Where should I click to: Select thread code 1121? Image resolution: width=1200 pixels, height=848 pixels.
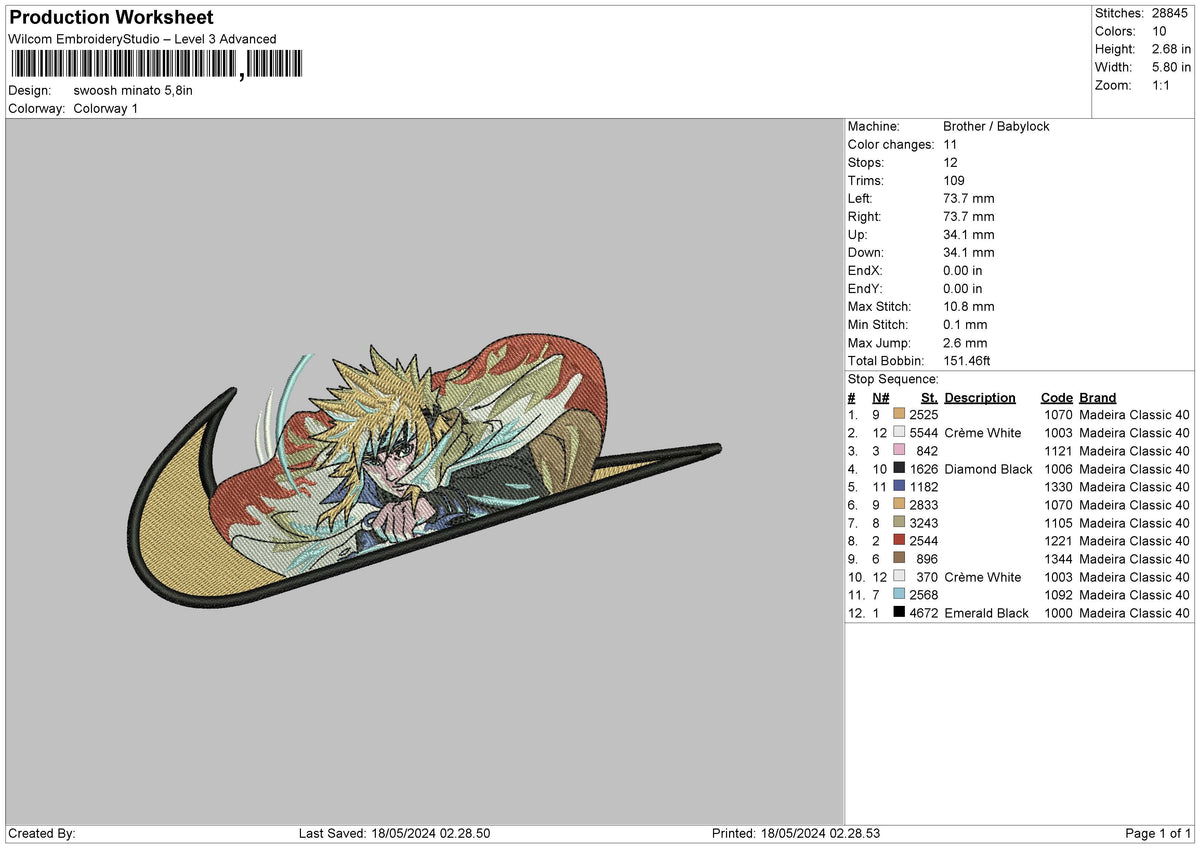[1057, 451]
